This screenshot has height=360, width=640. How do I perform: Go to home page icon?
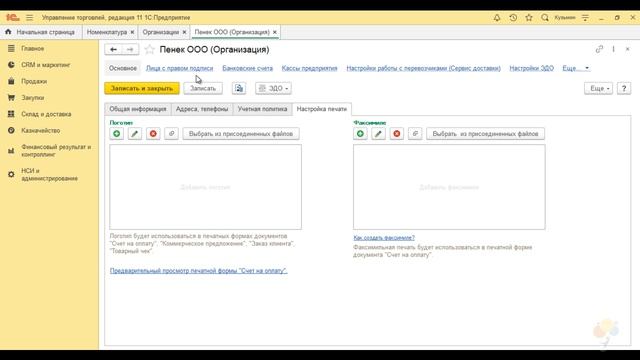(x=8, y=31)
